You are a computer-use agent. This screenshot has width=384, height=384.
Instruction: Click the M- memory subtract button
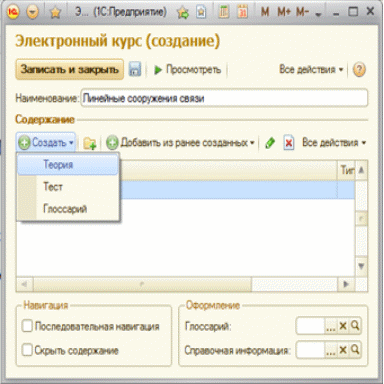point(302,12)
